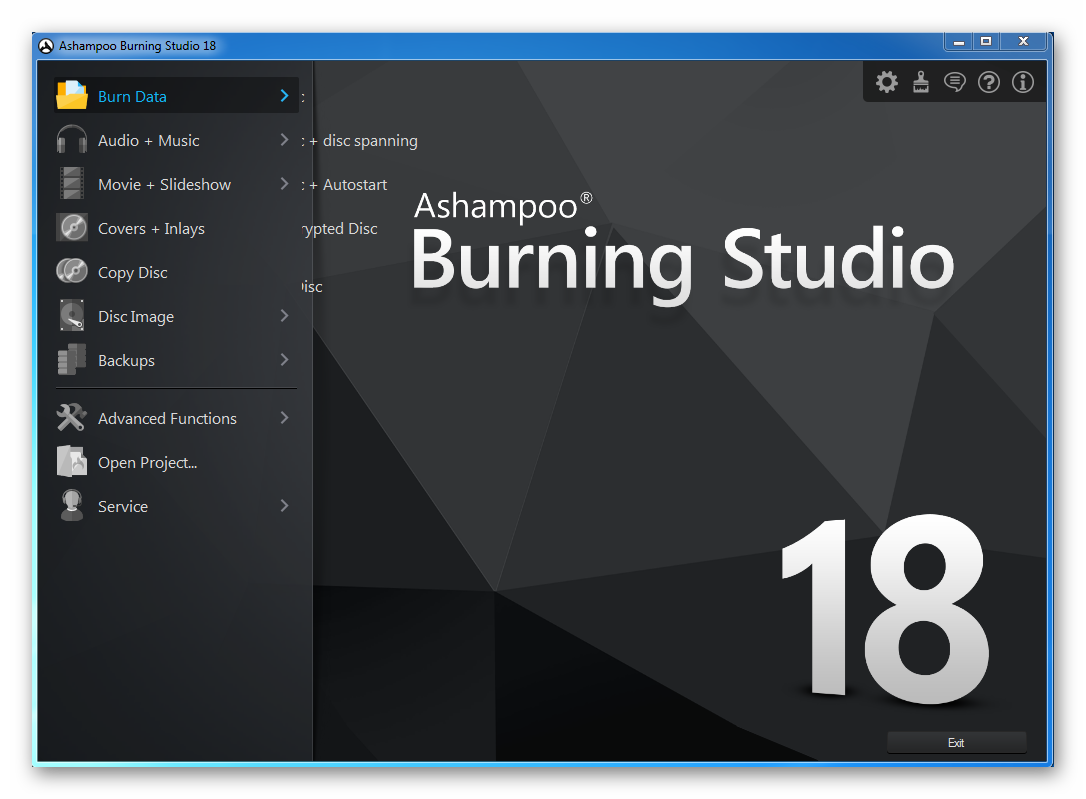This screenshot has height=799, width=1086.
Task: Choose the Movie + Slideshow menu entry
Action: [x=176, y=183]
